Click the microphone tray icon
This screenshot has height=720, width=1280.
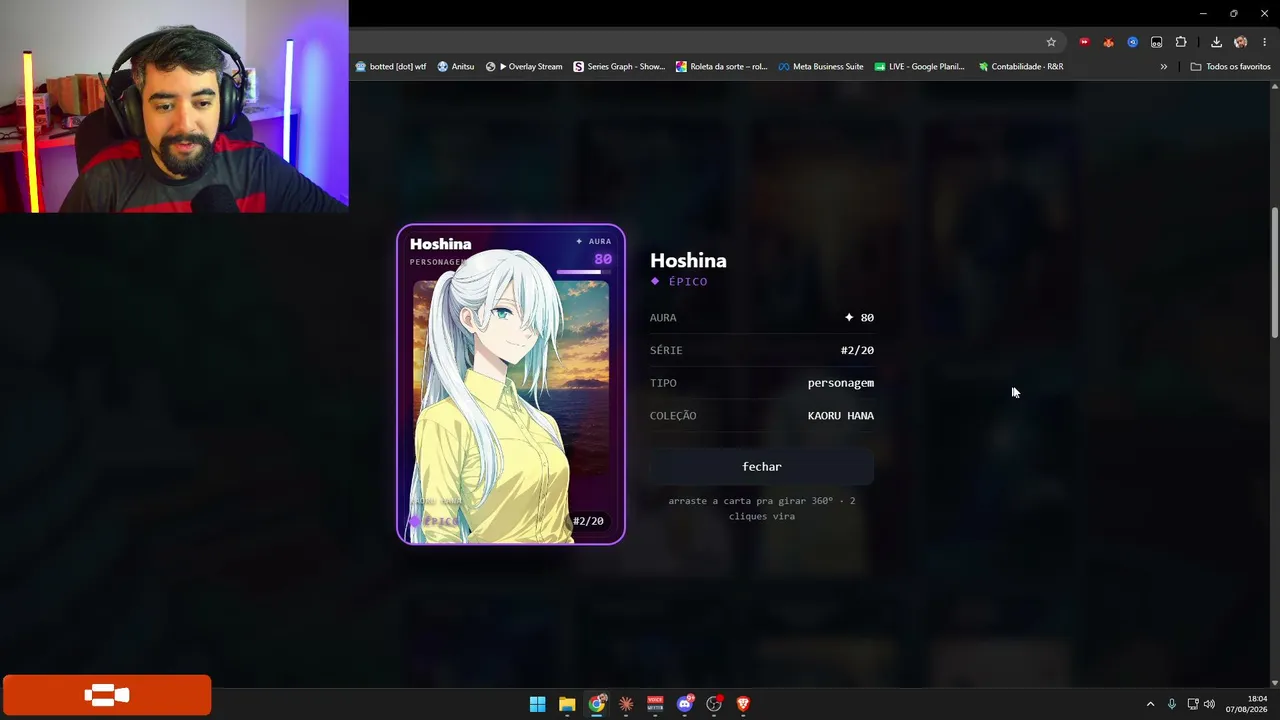1172,704
